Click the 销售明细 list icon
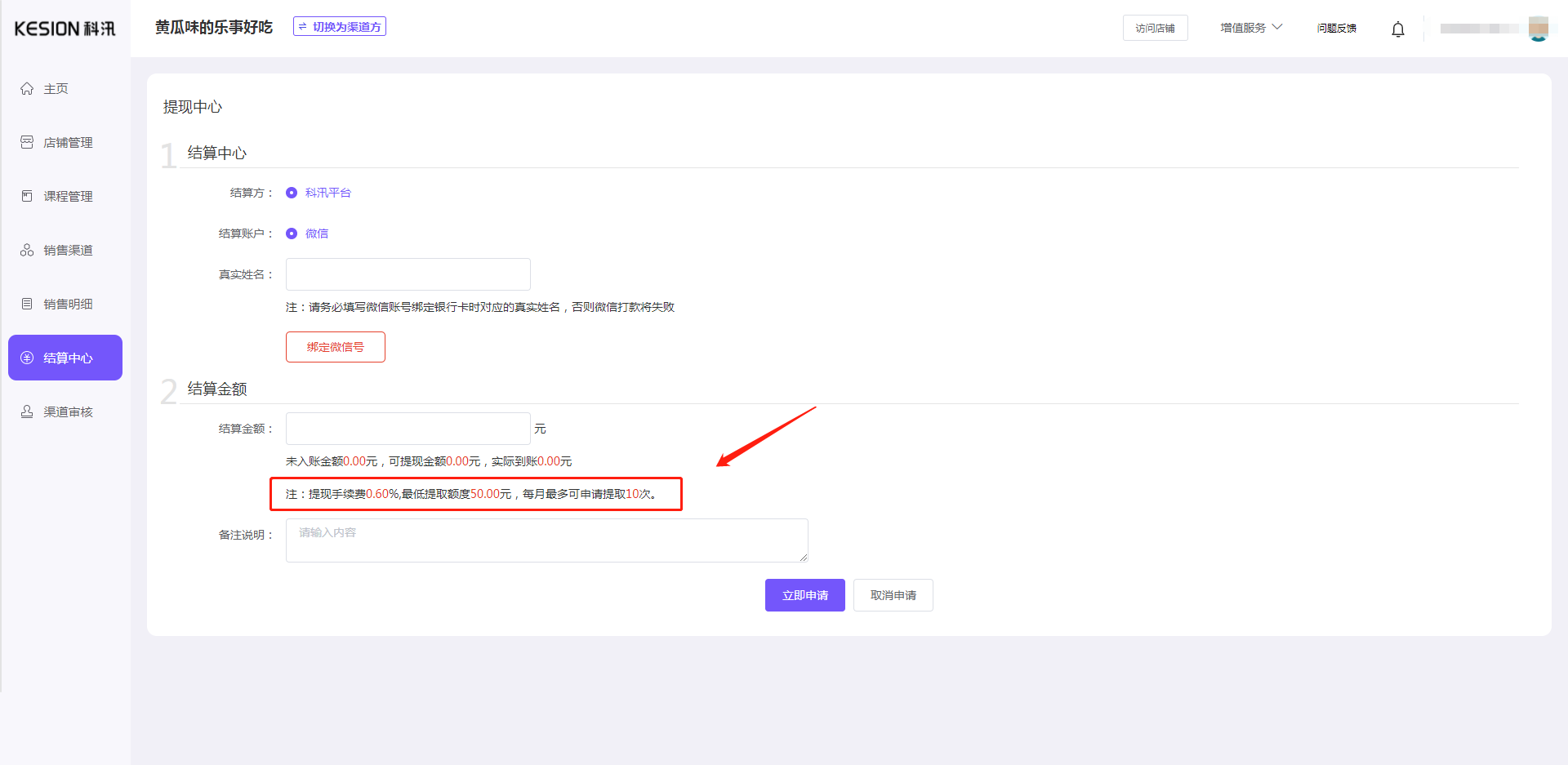 coord(27,305)
